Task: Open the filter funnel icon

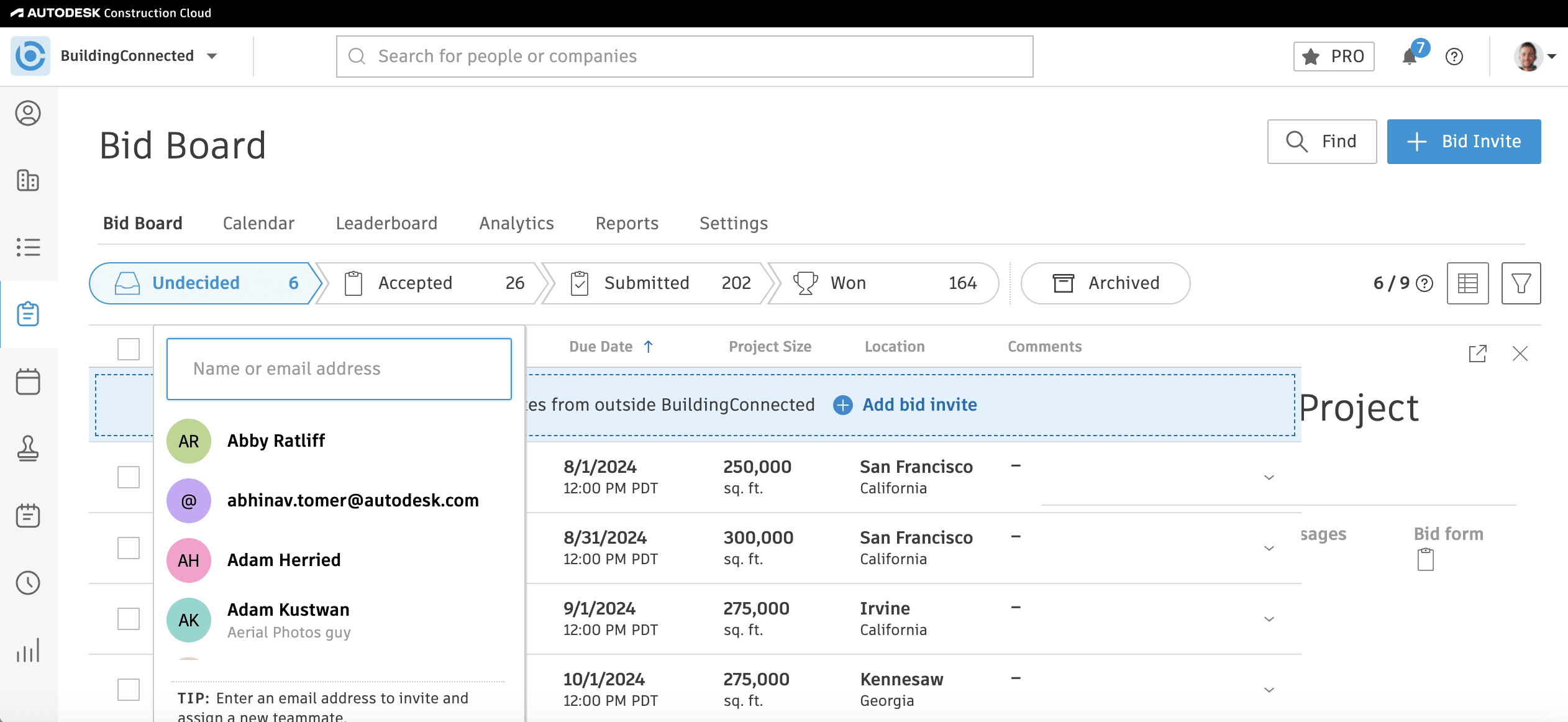Action: click(1521, 283)
